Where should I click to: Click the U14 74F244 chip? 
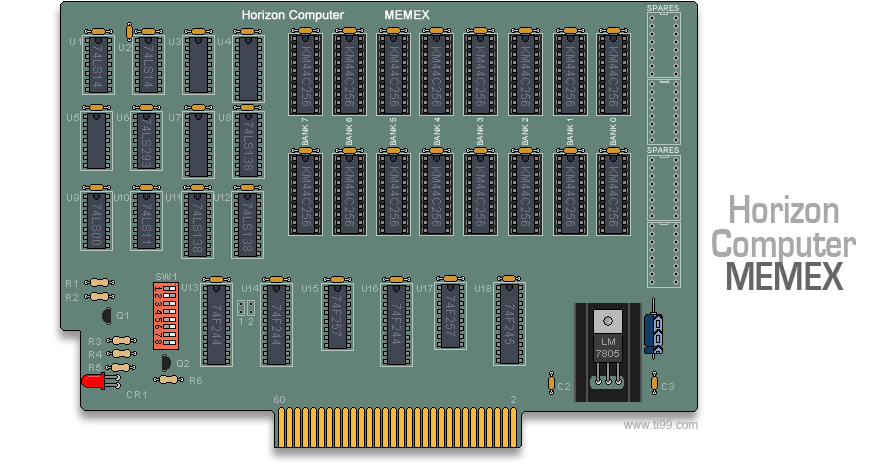point(276,324)
